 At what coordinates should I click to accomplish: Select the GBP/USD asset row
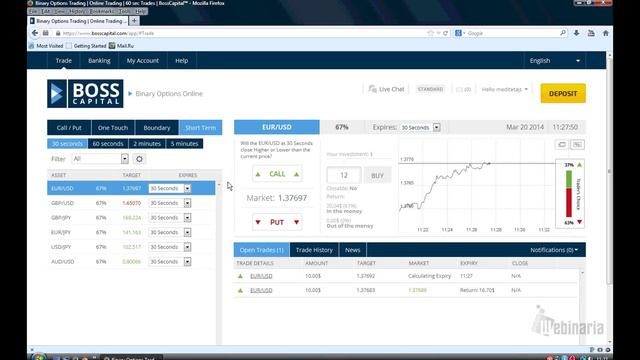point(131,203)
